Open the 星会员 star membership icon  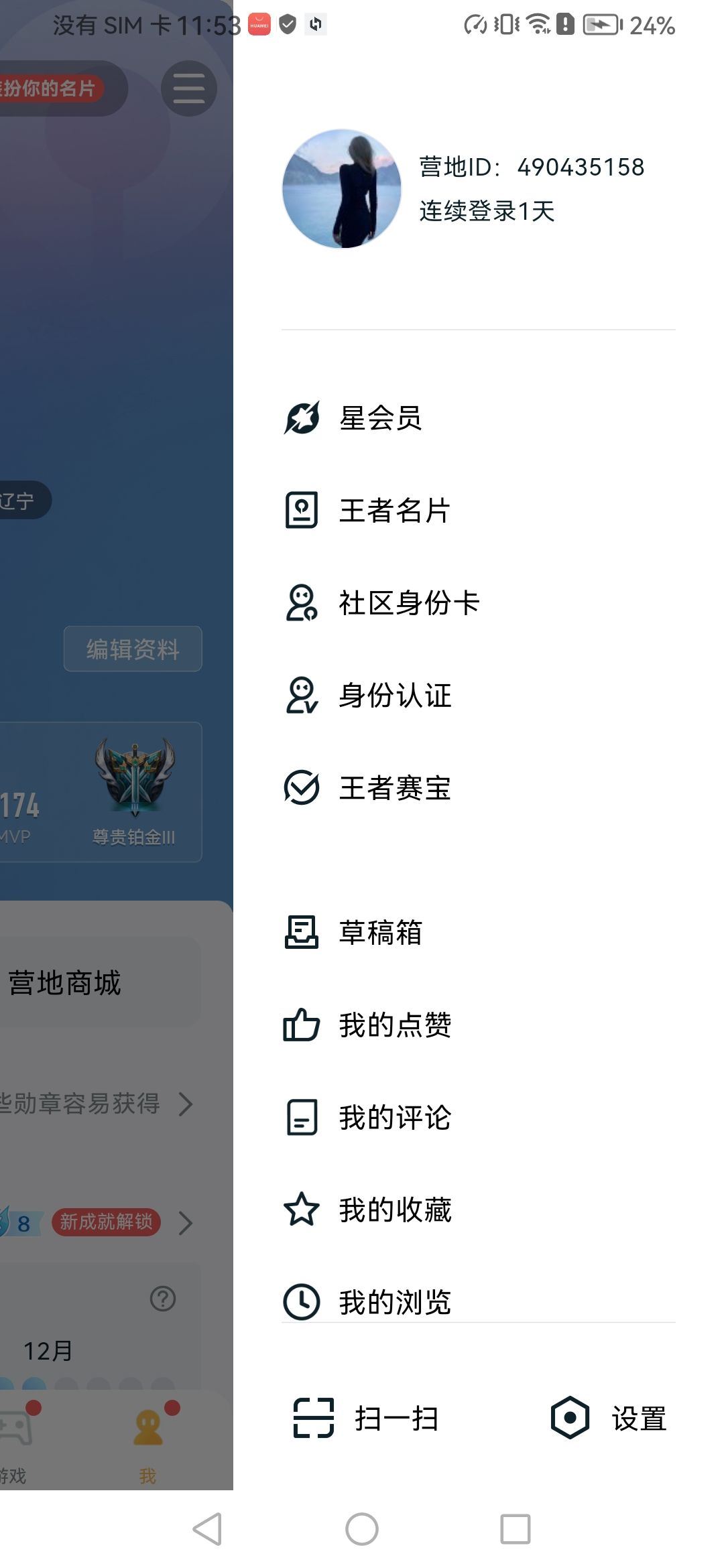(x=302, y=418)
